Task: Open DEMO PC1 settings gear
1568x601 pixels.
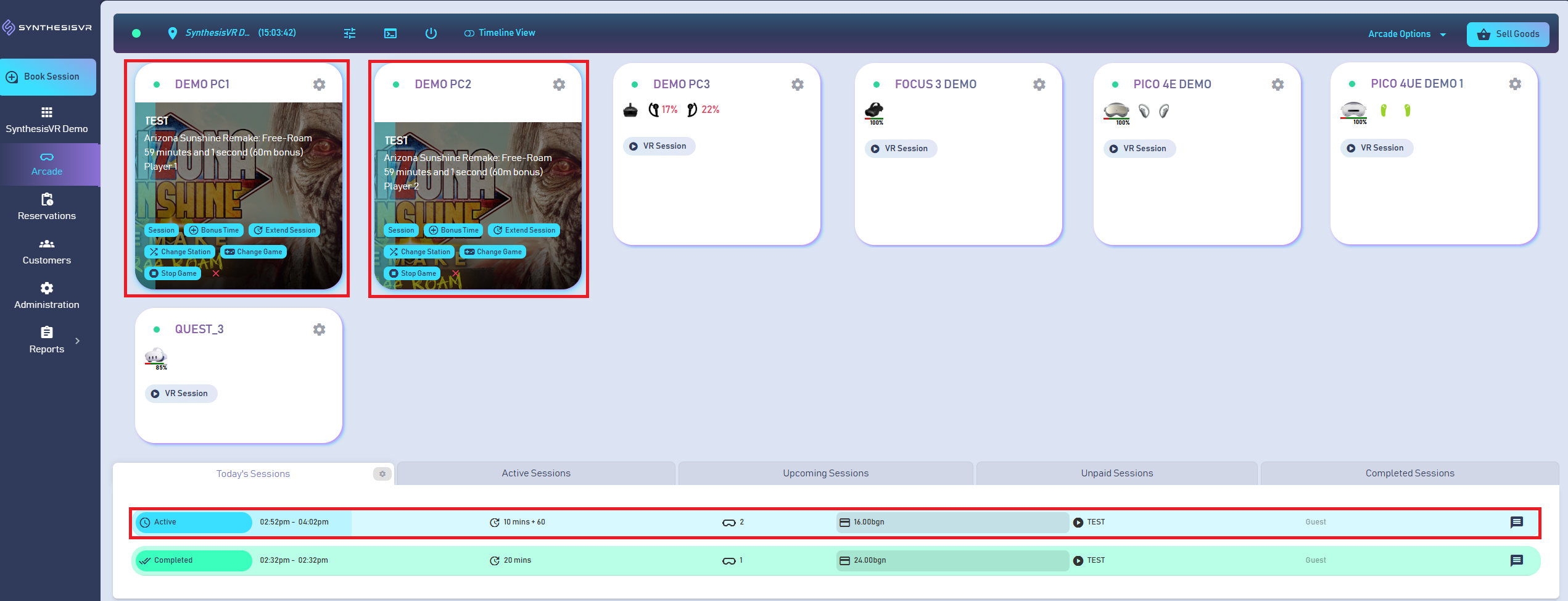Action: [x=319, y=85]
